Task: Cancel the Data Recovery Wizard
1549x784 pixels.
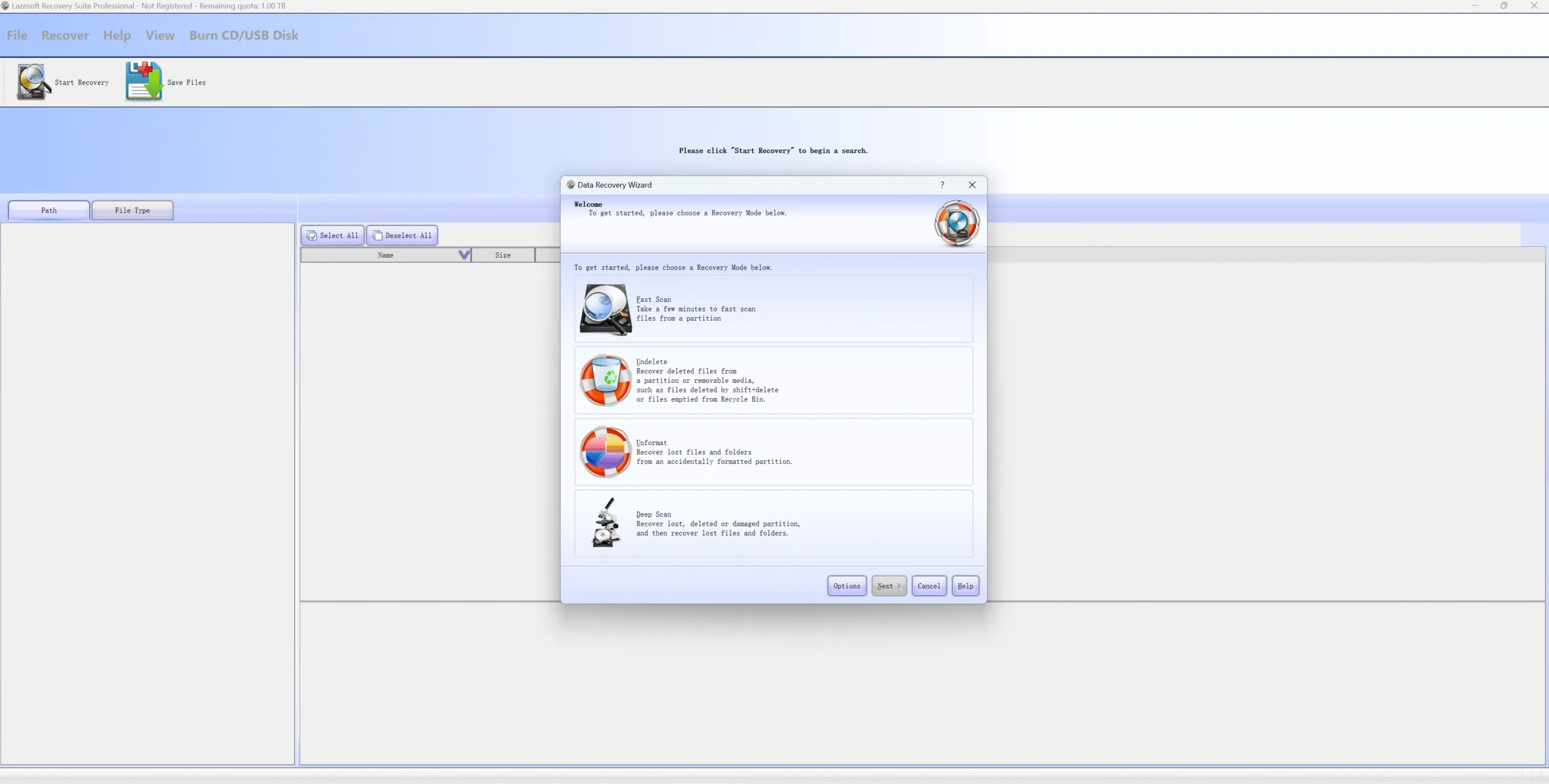Action: coord(929,586)
